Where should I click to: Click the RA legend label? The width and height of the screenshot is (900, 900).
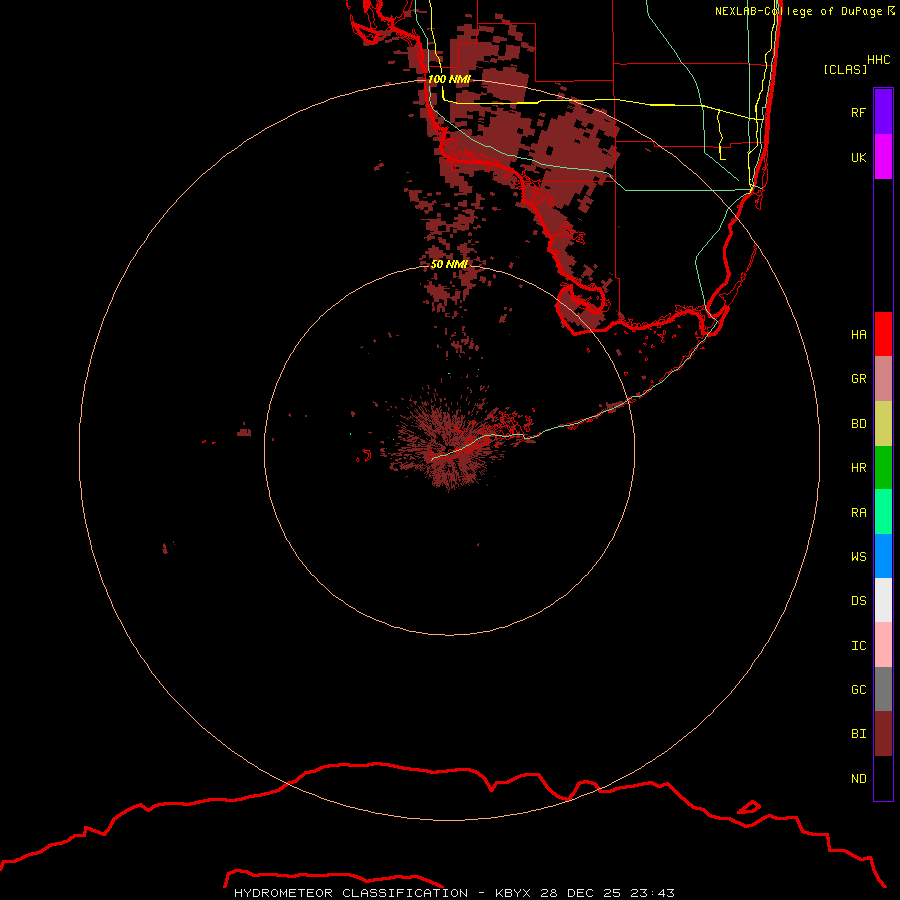click(858, 513)
